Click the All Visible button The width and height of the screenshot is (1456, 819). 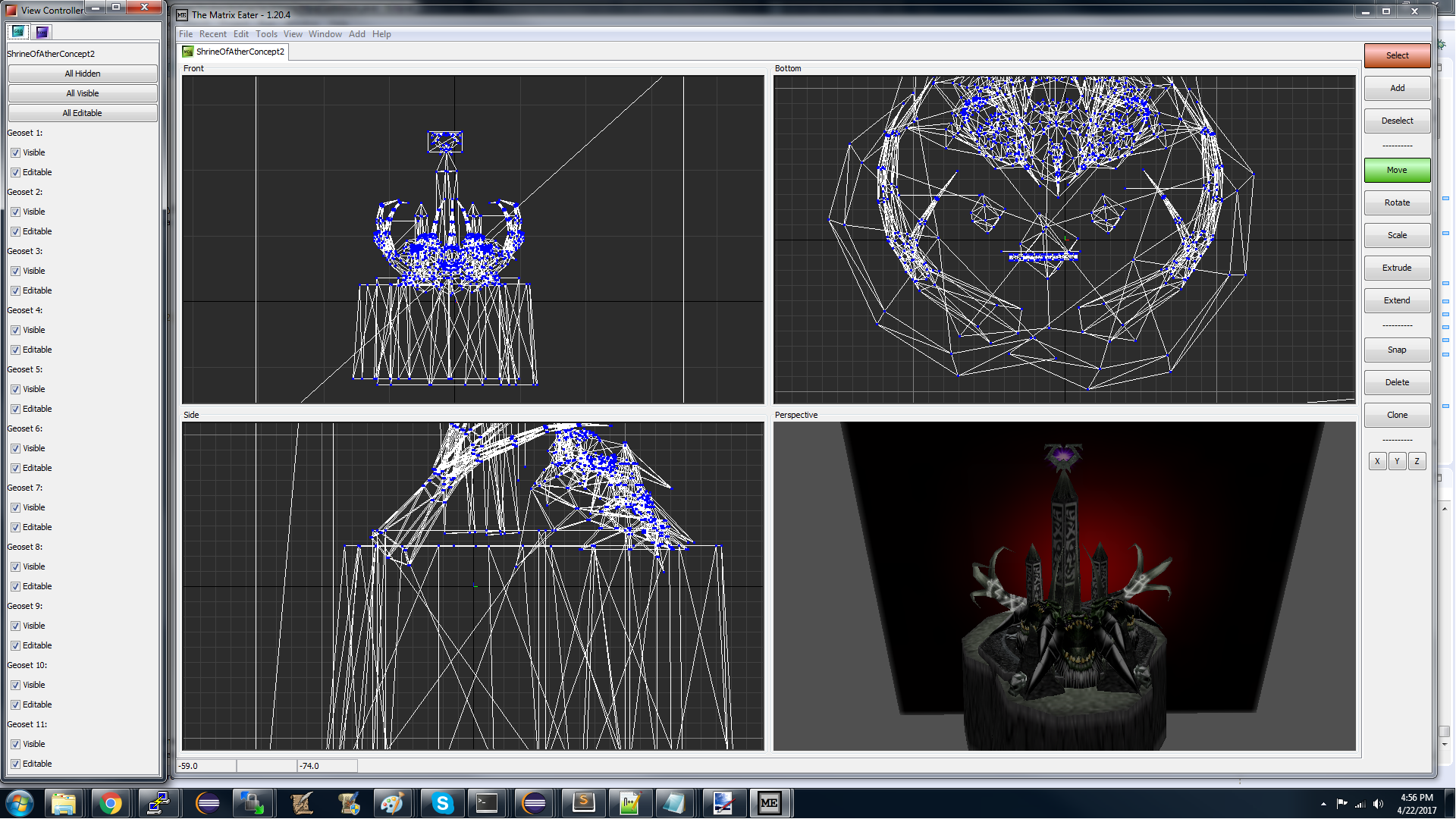coord(83,93)
